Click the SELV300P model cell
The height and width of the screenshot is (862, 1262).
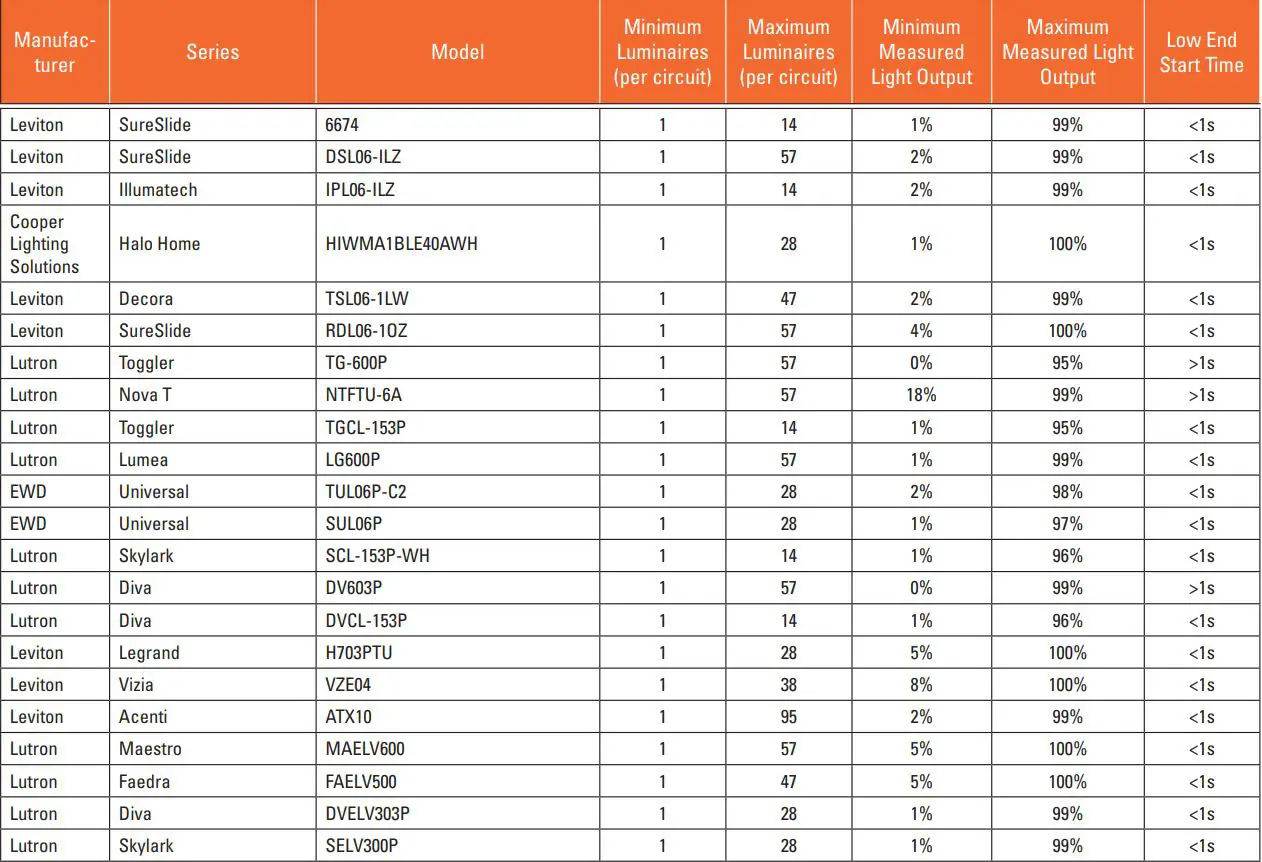tap(362, 846)
